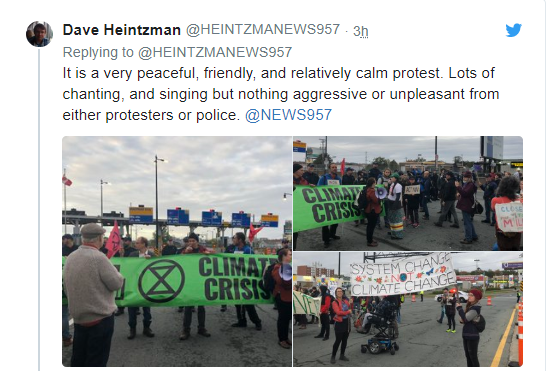Screen dimensions: 546x371
Task: Click the Twitter bird logo icon
Action: 514,30
